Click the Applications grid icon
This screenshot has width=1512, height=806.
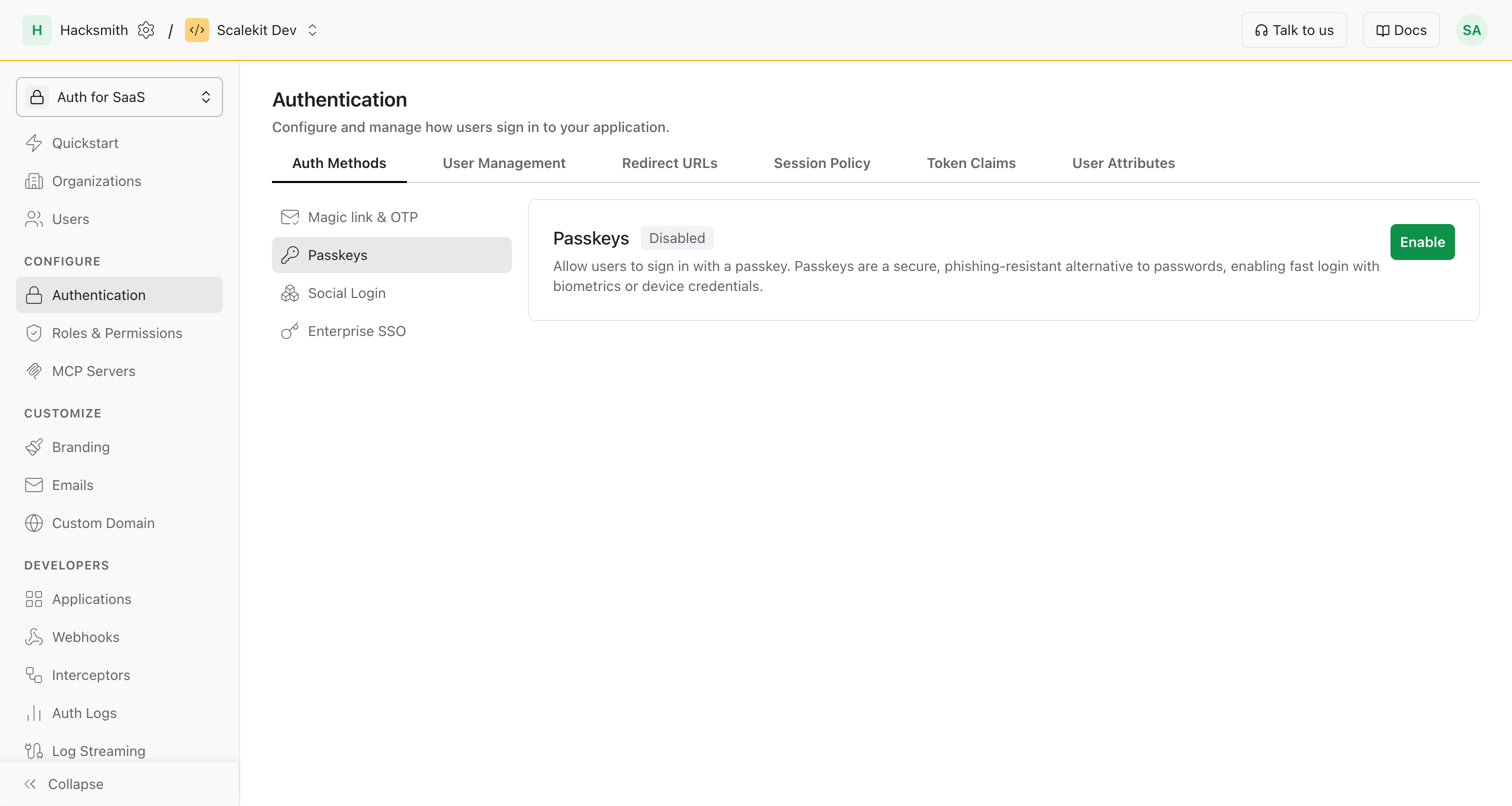coord(34,599)
